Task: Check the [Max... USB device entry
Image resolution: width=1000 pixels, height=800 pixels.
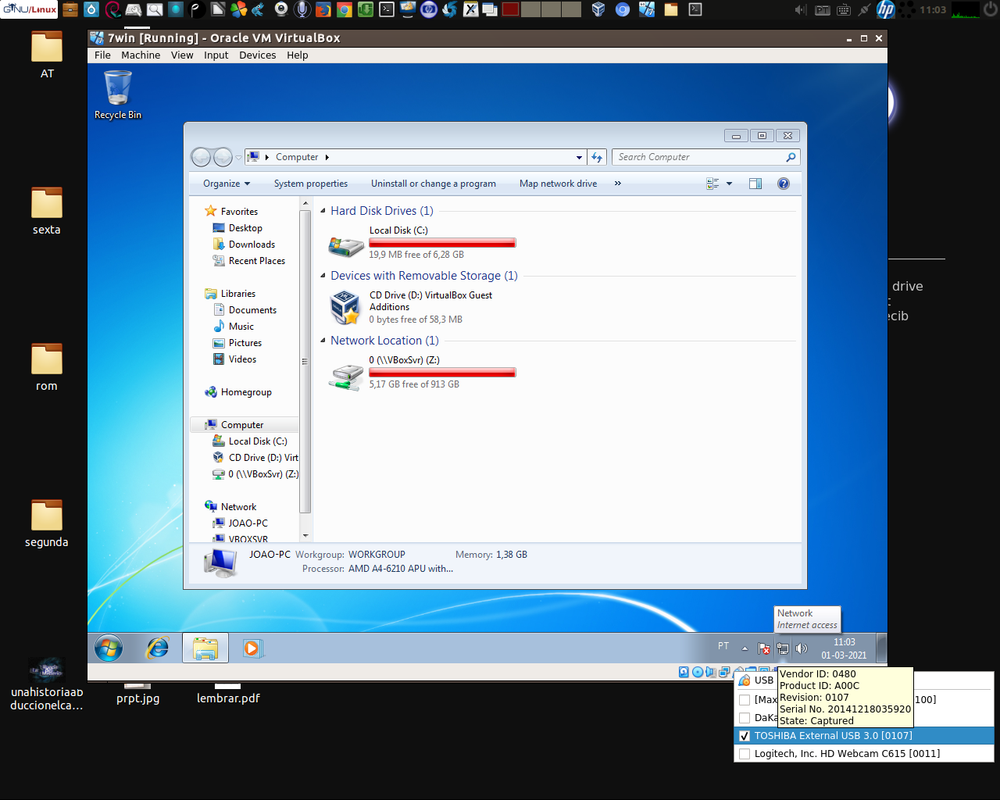Action: [x=744, y=700]
